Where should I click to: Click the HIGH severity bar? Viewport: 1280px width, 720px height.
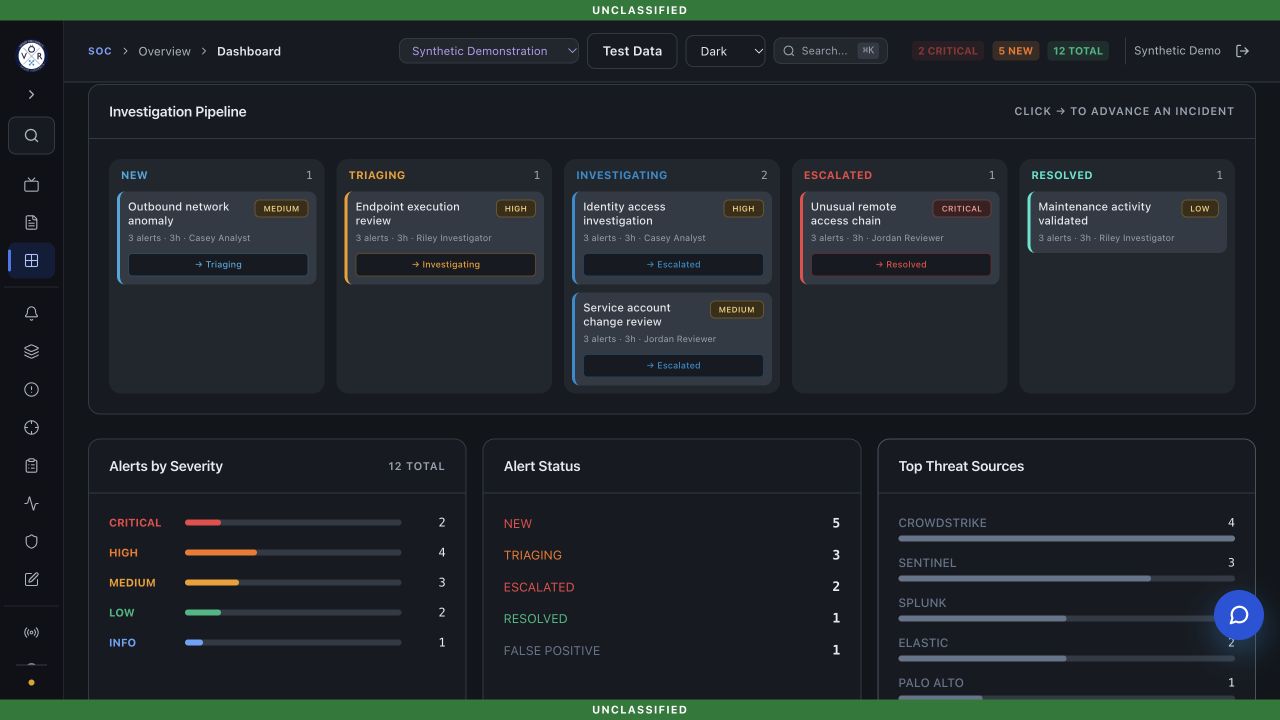pyautogui.click(x=293, y=553)
